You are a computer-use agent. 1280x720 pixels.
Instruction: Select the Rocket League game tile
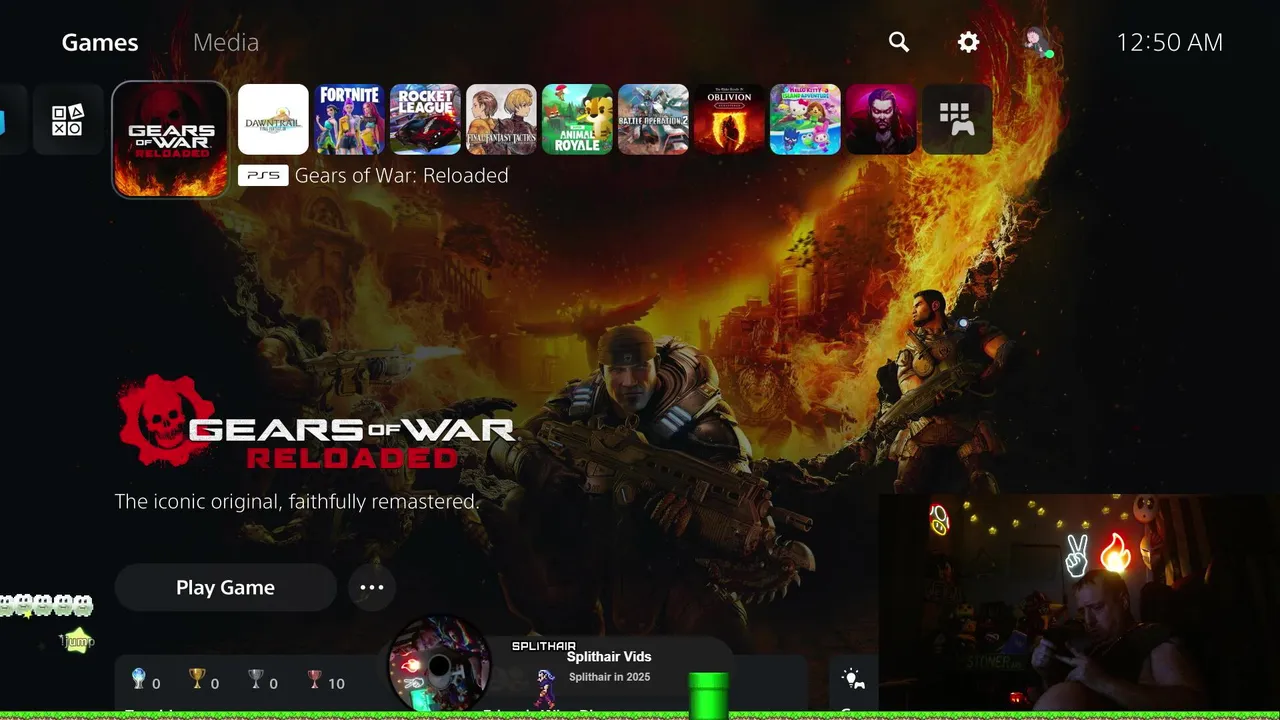(425, 119)
